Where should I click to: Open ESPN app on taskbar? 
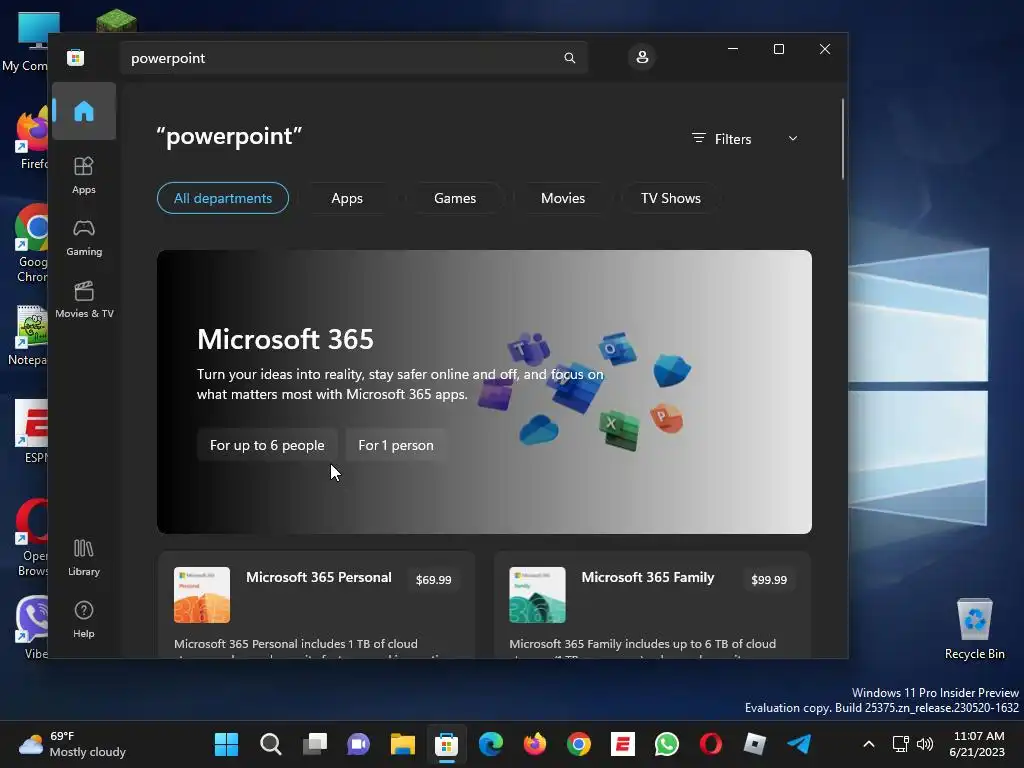(x=623, y=744)
